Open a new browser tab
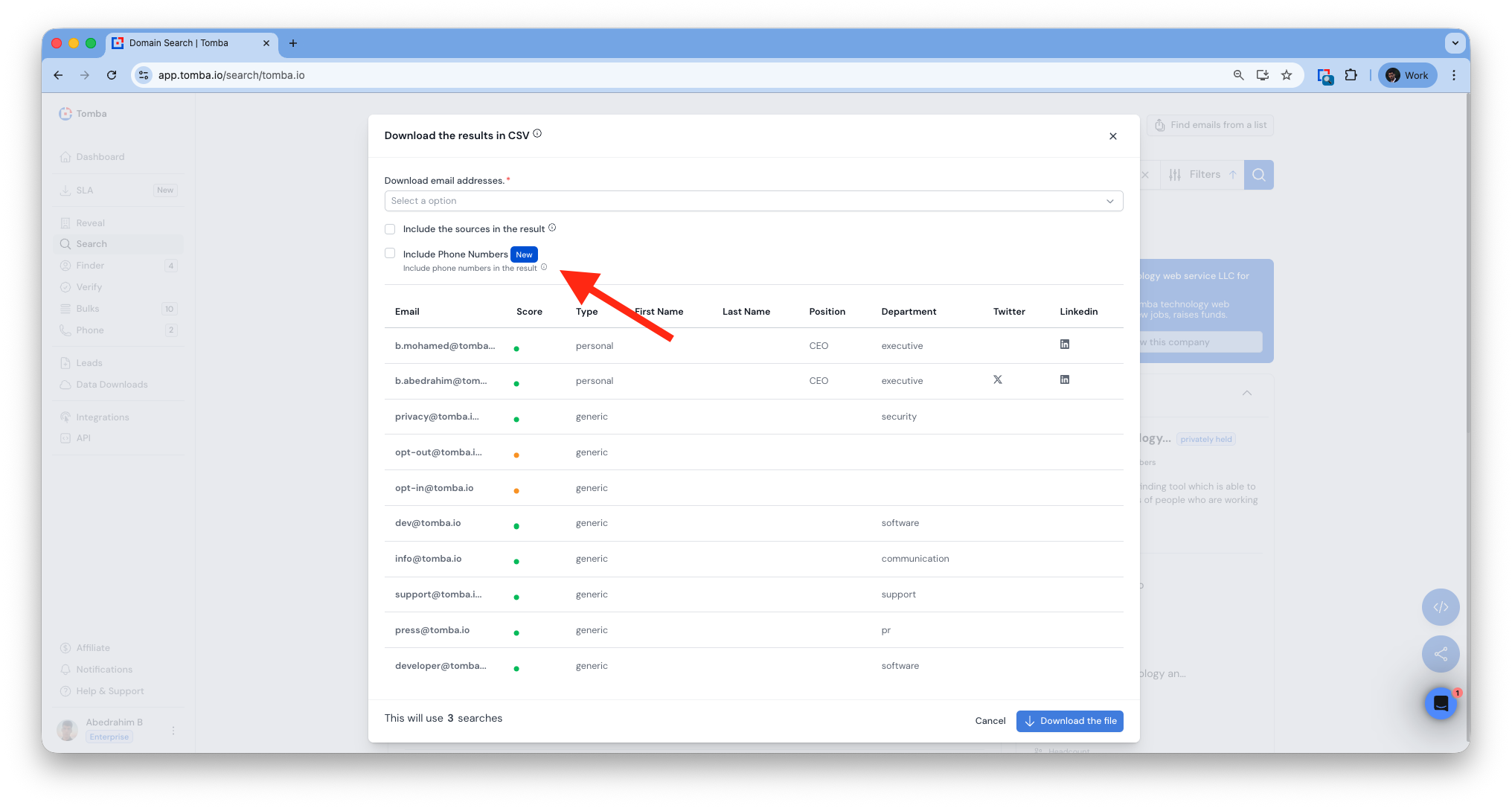This screenshot has width=1512, height=808. click(293, 43)
